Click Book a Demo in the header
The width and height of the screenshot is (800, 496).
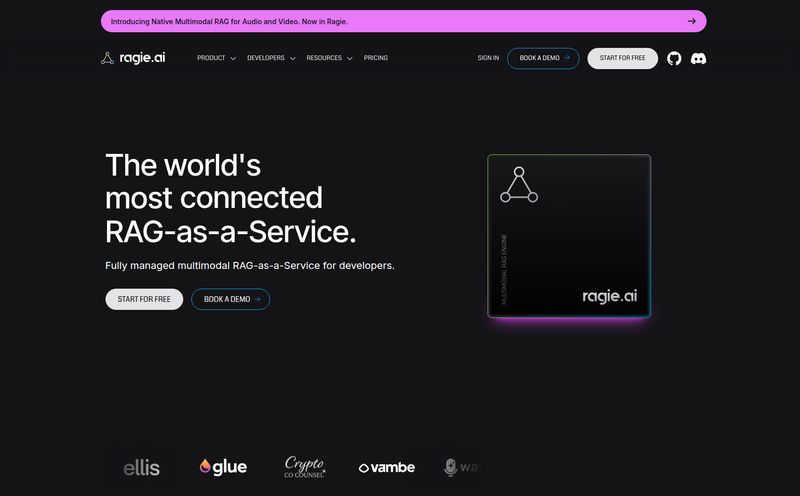click(543, 58)
